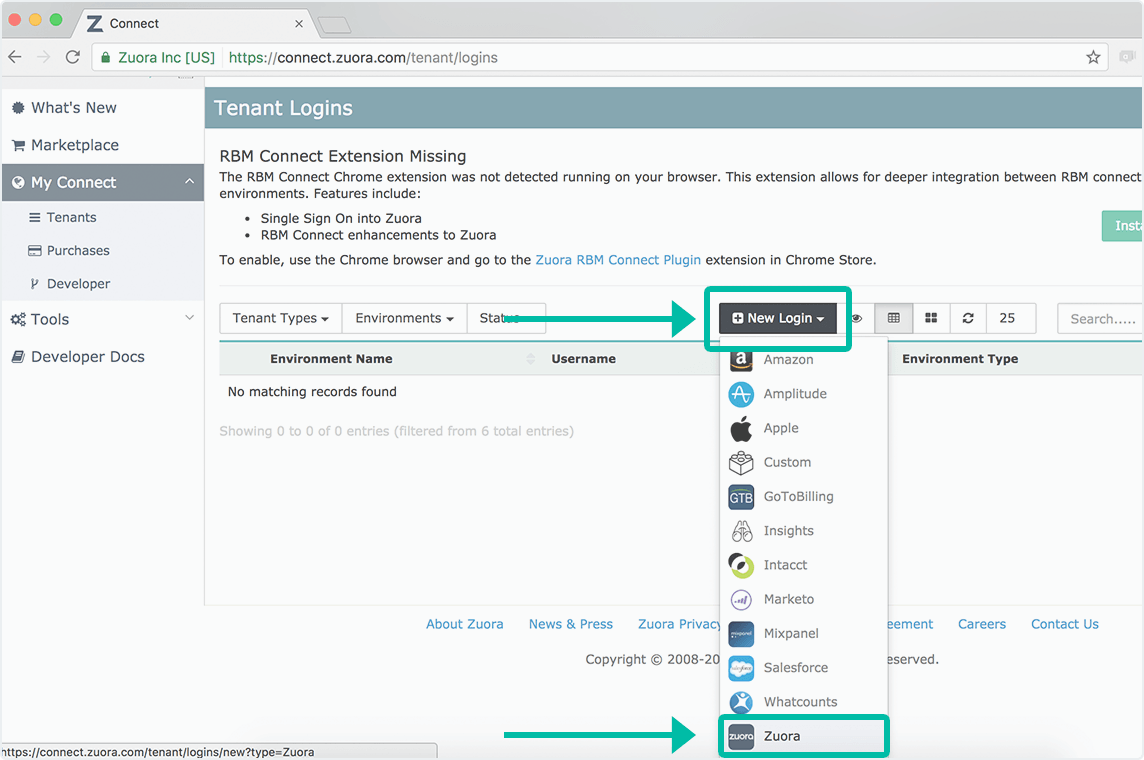This screenshot has height=760, width=1144.
Task: Click the Mixpanel logo icon
Action: pyautogui.click(x=741, y=634)
